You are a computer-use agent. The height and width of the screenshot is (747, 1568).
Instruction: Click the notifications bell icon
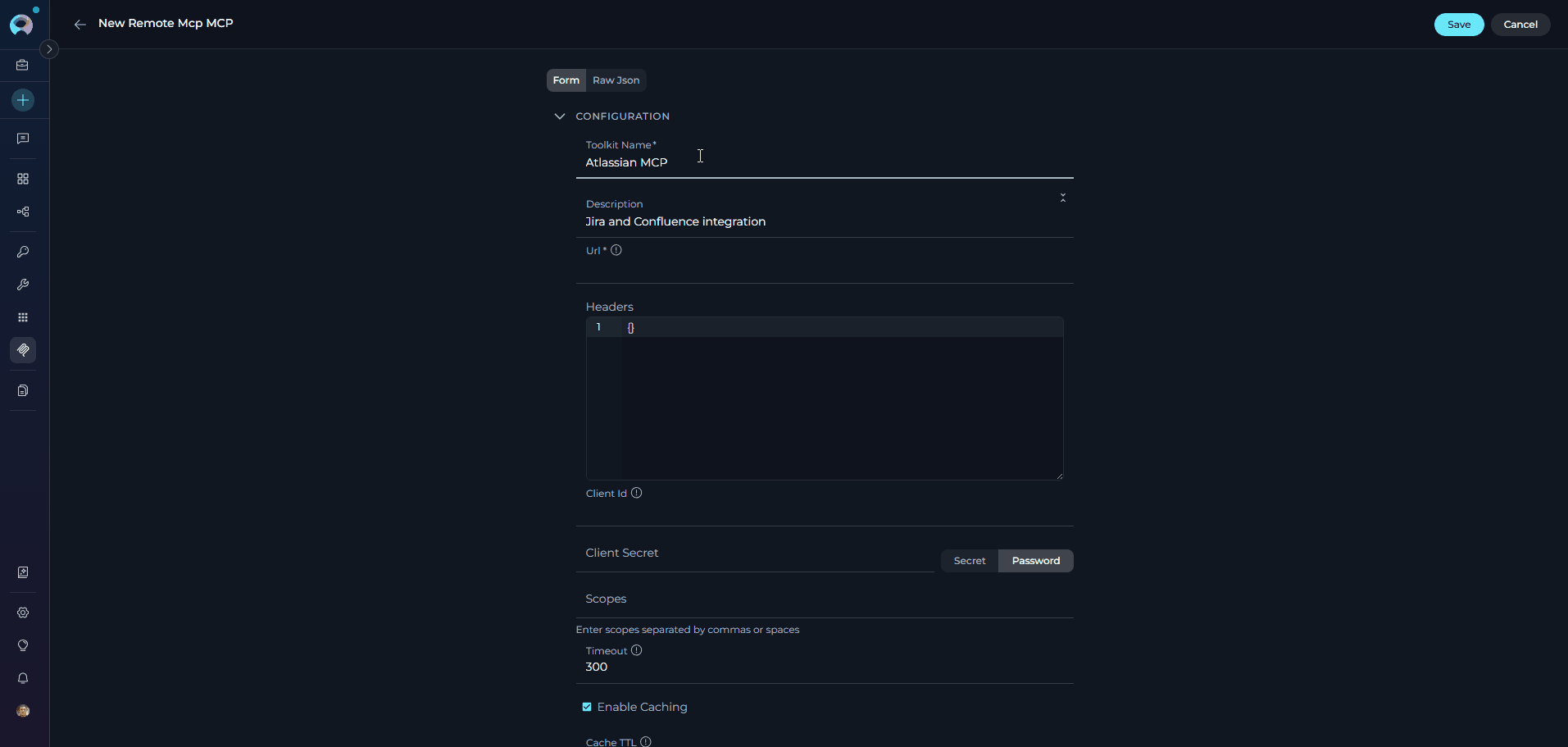tap(22, 678)
